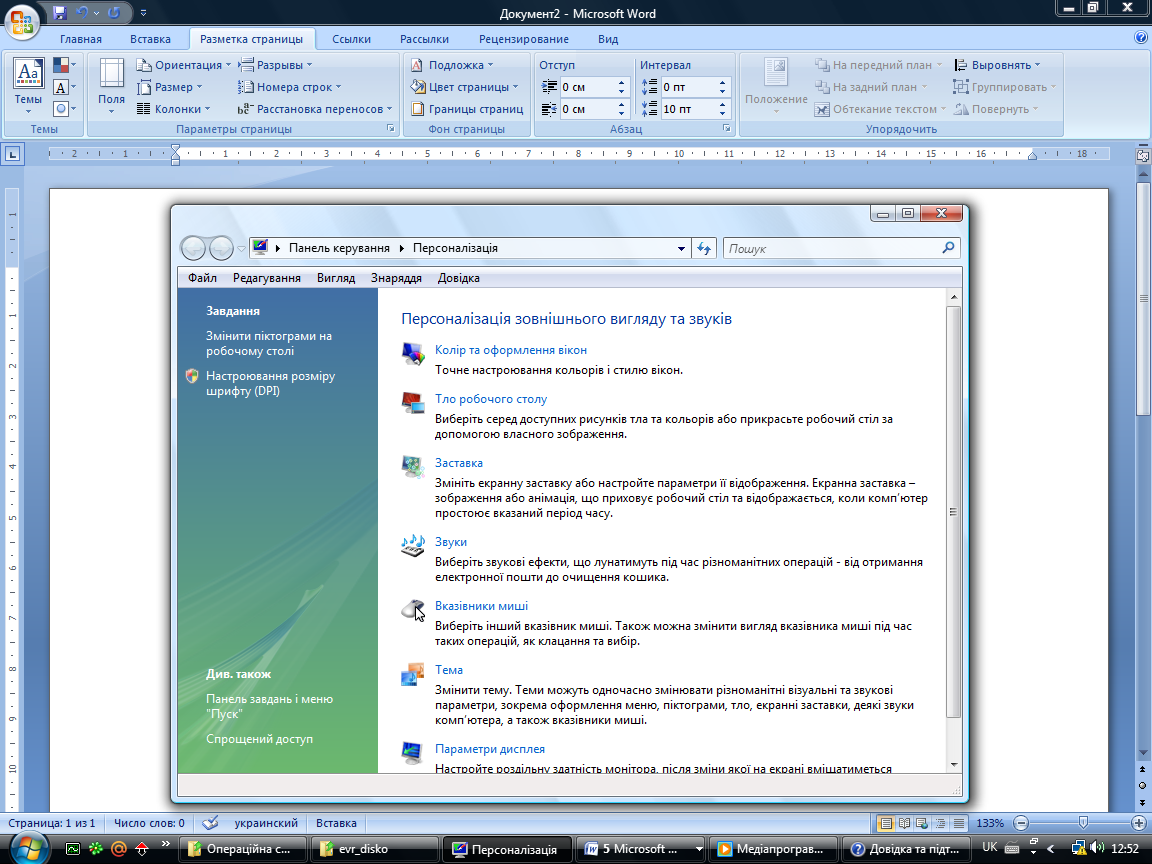The image size is (1152, 864).
Task: Click Page Borders (Границы страниц)
Action: pyautogui.click(x=467, y=109)
